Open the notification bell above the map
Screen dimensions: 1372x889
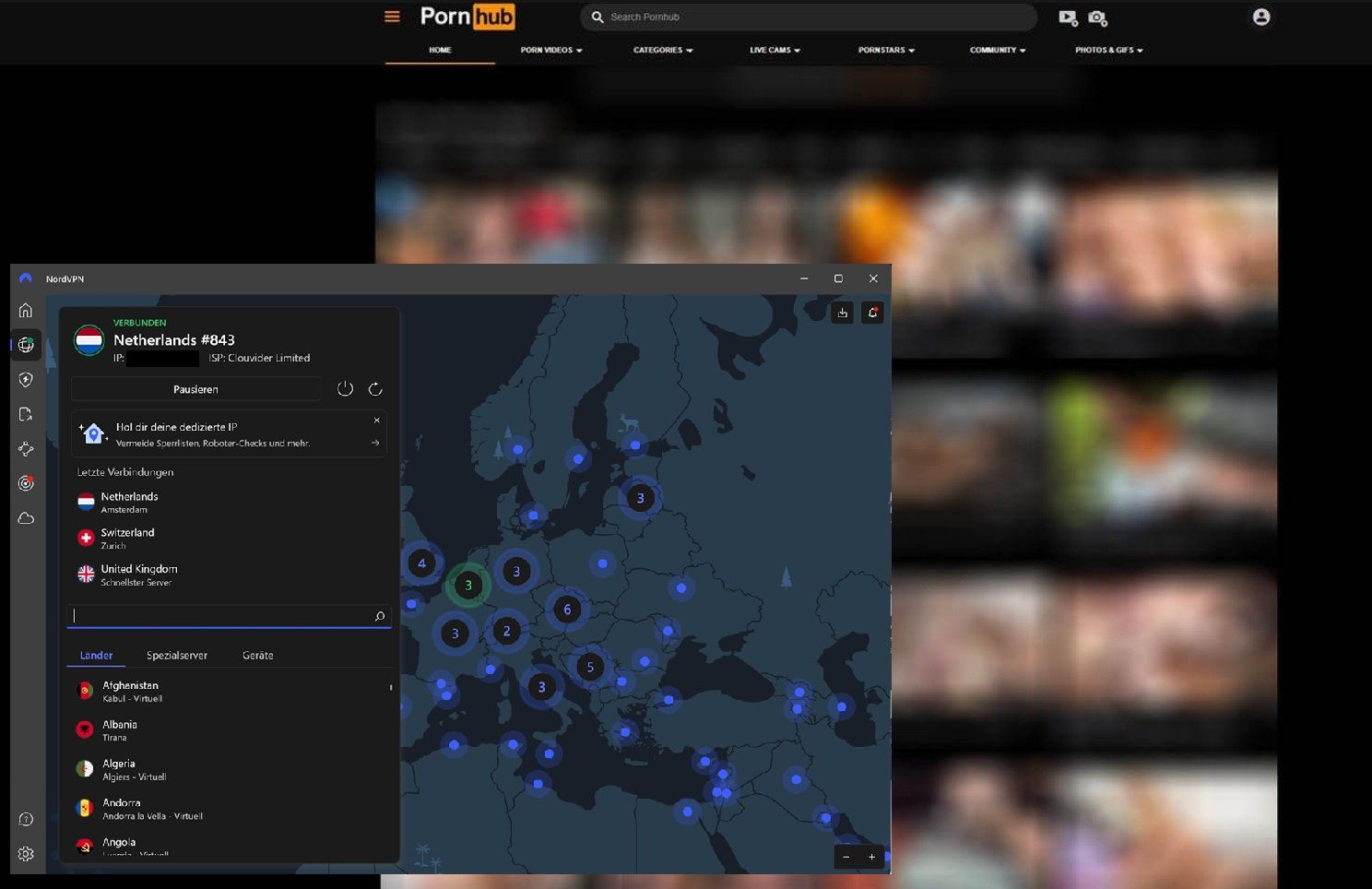click(872, 313)
